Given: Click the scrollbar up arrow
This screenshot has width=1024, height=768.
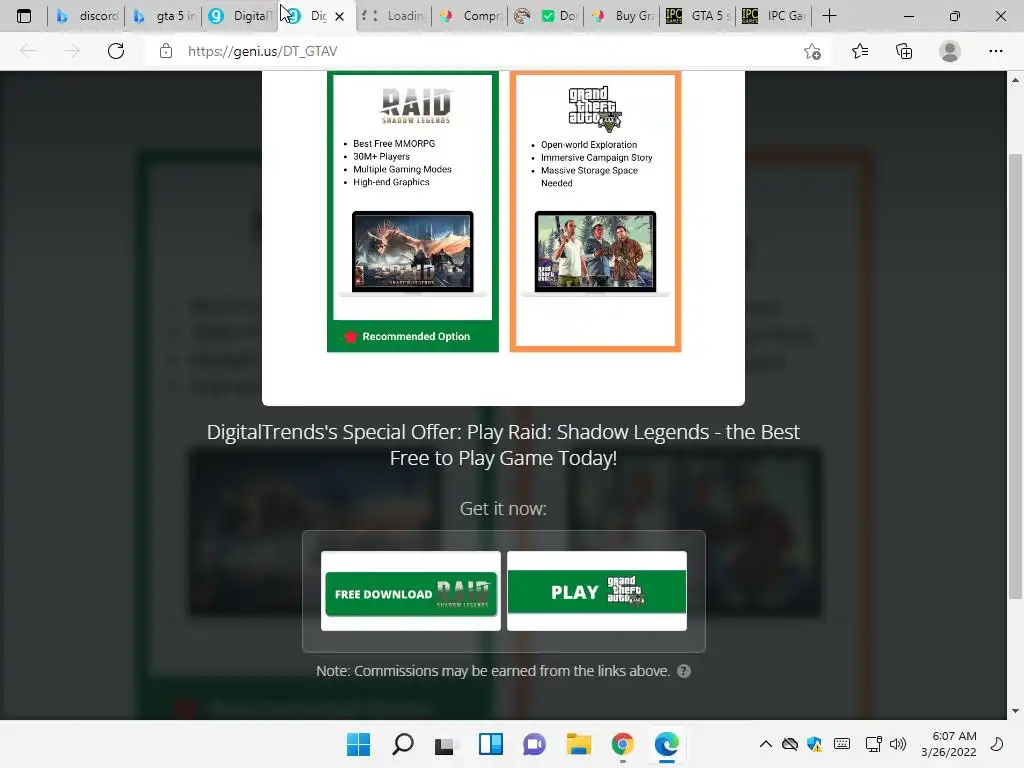Looking at the screenshot, I should click(x=1015, y=80).
